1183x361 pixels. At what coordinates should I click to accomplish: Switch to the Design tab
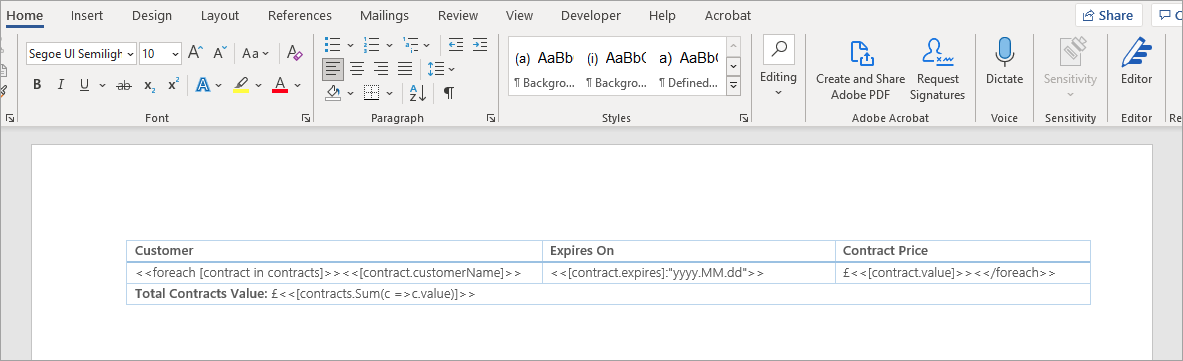coord(152,15)
